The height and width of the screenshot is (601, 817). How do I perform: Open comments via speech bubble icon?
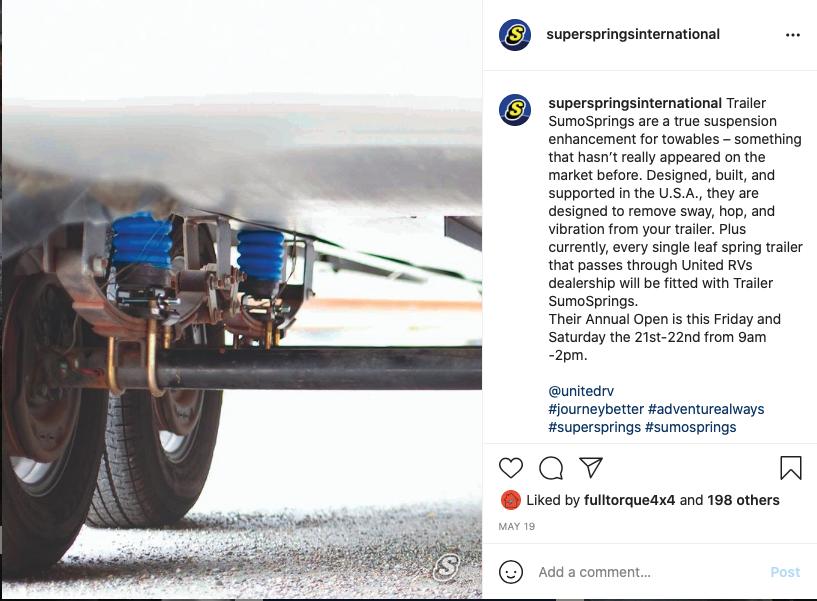(551, 468)
